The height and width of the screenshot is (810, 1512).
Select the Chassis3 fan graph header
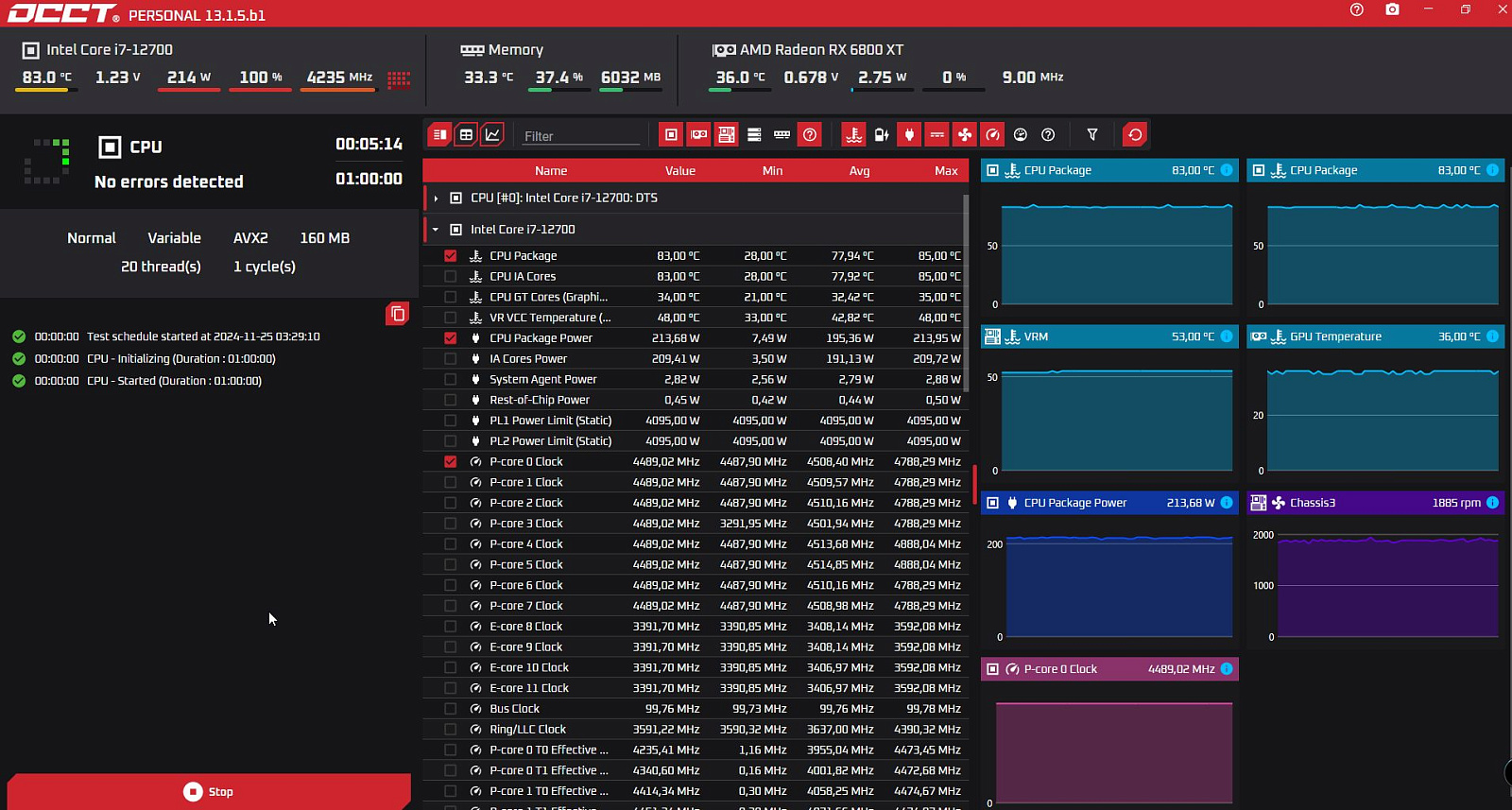[1375, 503]
